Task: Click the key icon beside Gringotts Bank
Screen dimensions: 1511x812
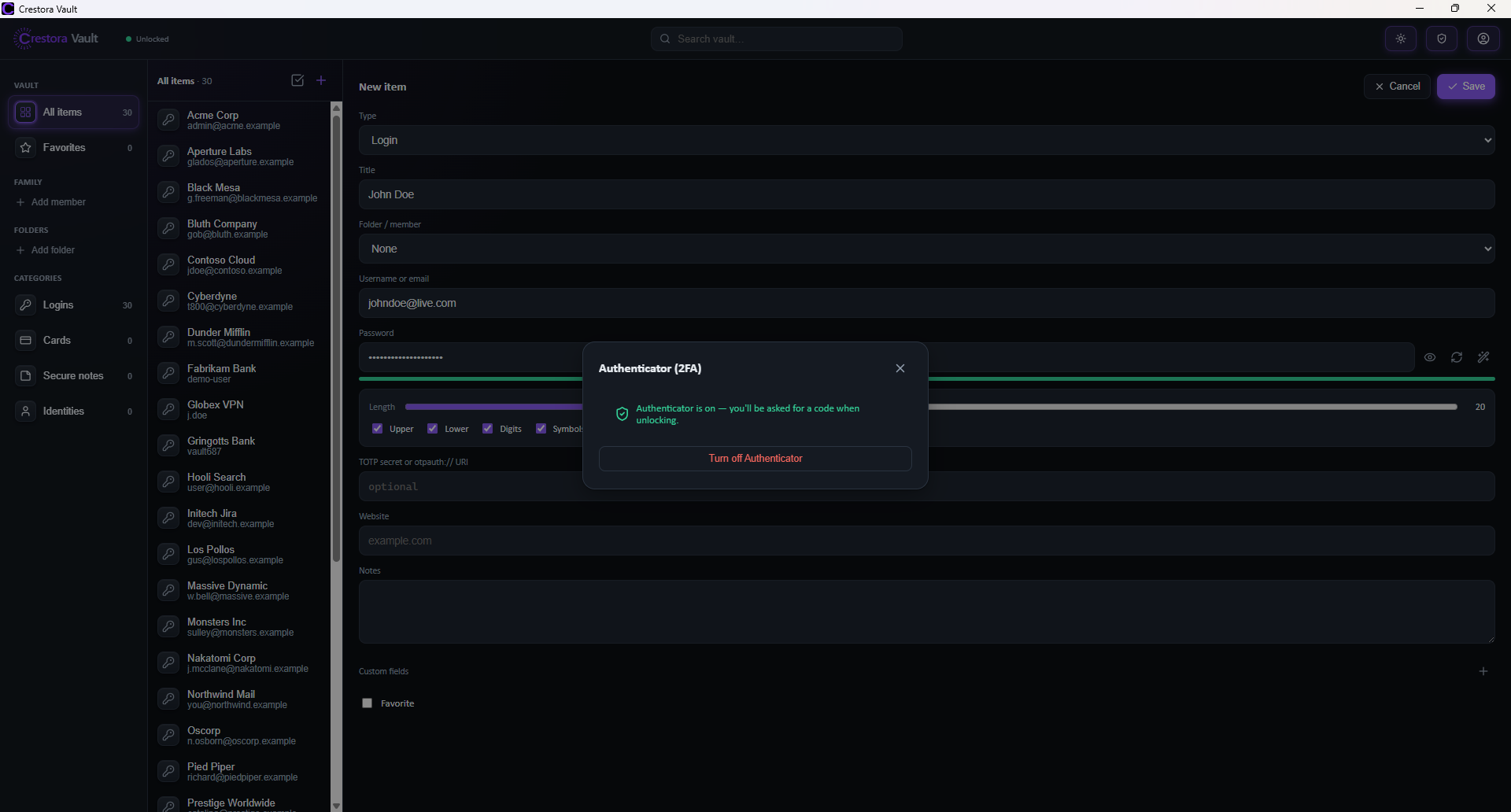Action: [x=168, y=445]
